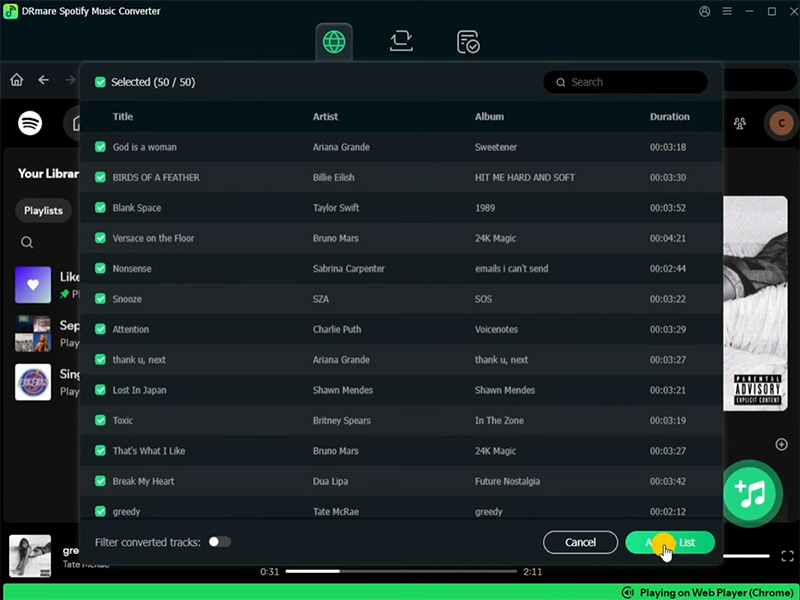Open the second playlist collage thumbnail
800x600 pixels.
click(x=33, y=333)
